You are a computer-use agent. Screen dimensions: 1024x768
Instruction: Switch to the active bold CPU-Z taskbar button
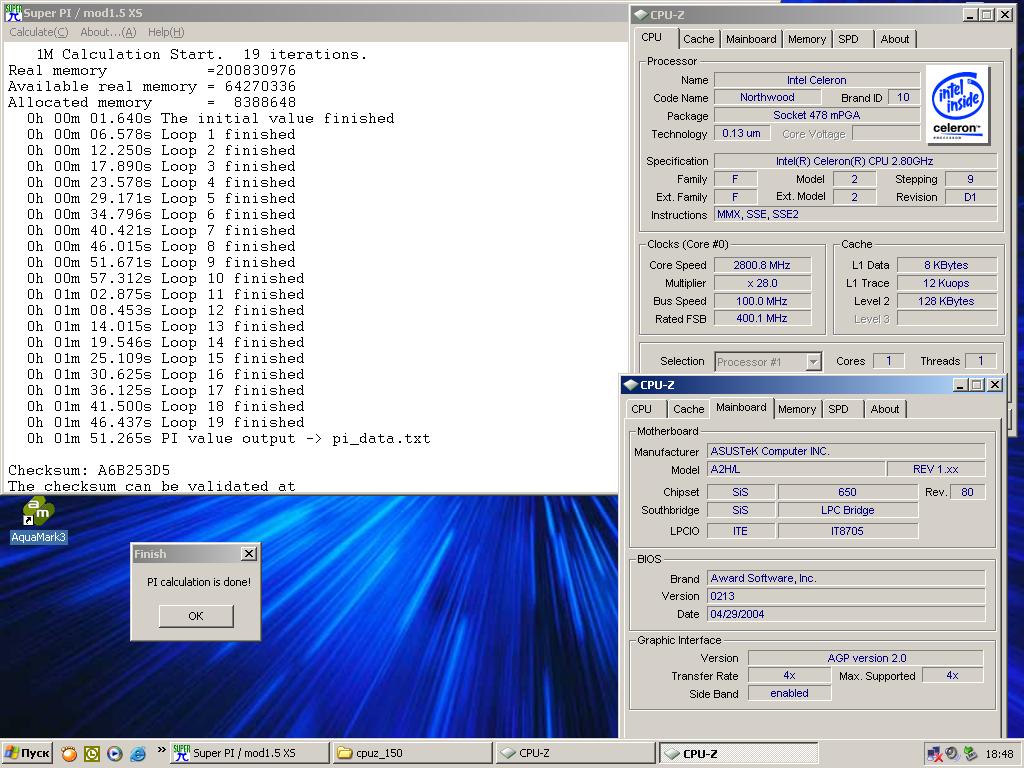point(738,753)
